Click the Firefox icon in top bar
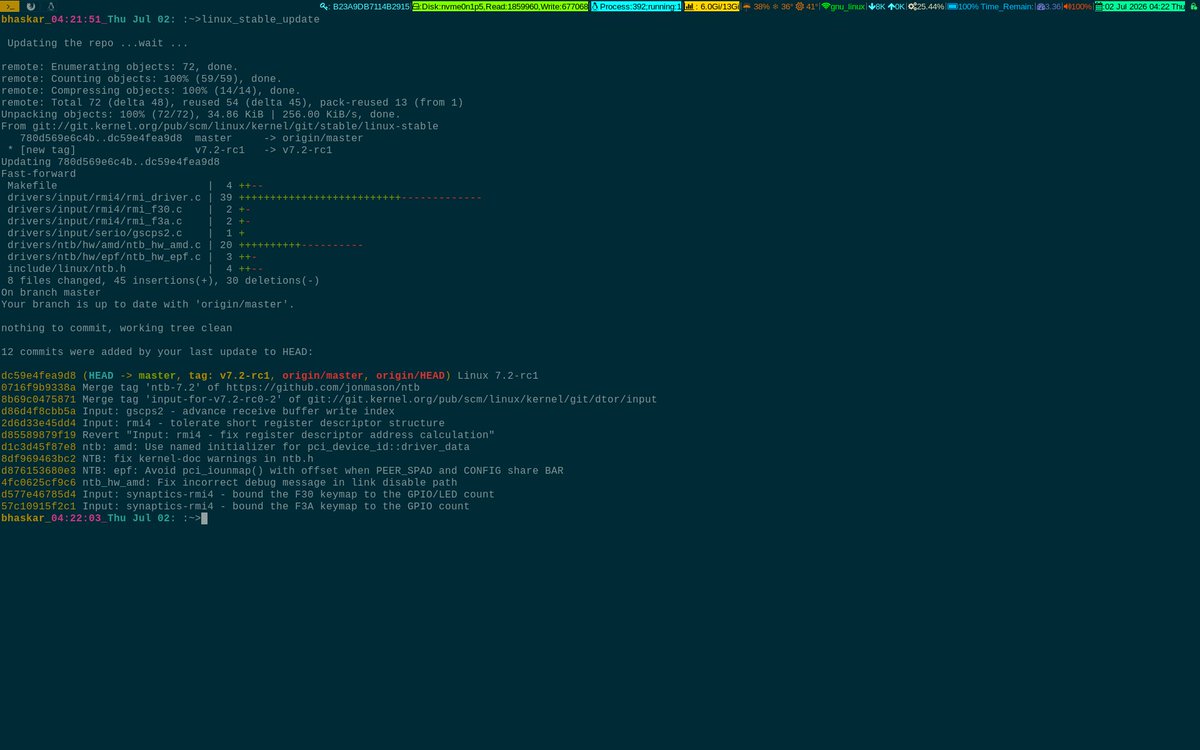1200x750 pixels. 31,6
